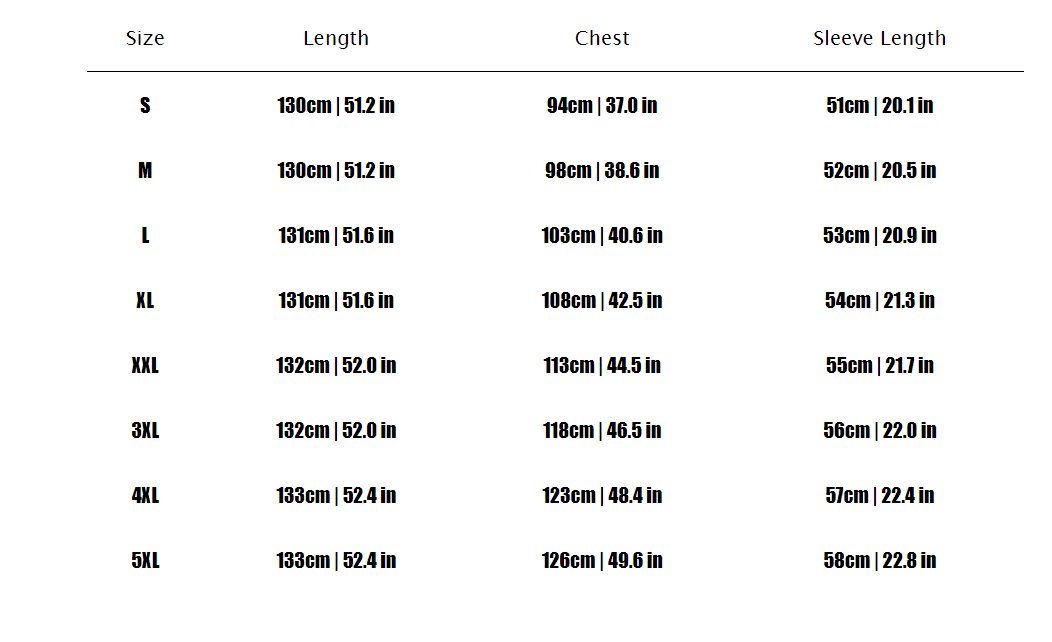1052x642 pixels.
Task: Select the 3XL size row label
Action: [x=145, y=430]
